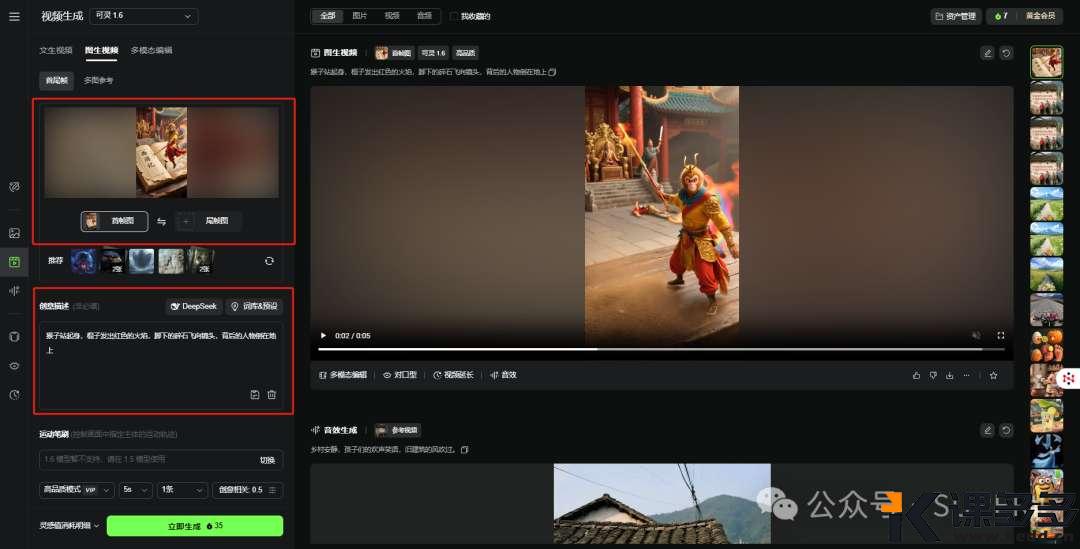Click the save prompt icon beside the trash
1080x549 pixels.
coord(255,395)
